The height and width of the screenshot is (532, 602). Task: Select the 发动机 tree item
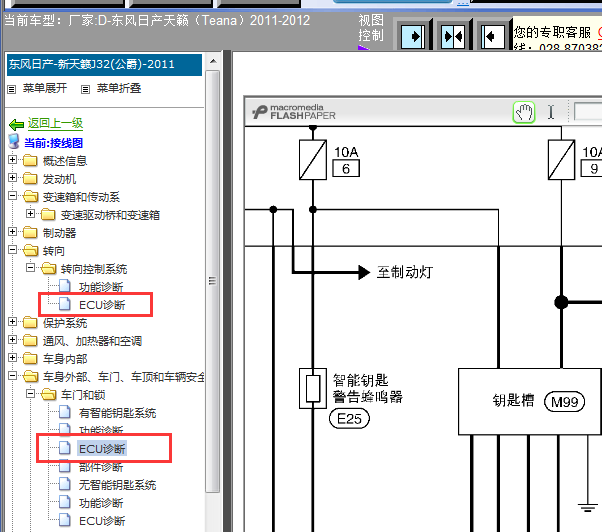click(59, 179)
